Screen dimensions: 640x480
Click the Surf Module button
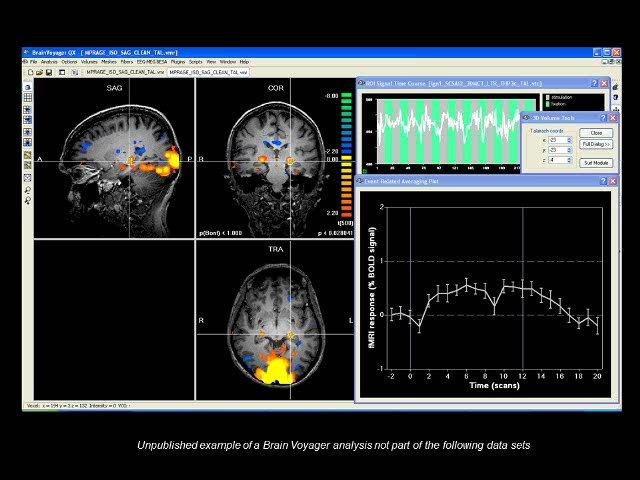[596, 162]
